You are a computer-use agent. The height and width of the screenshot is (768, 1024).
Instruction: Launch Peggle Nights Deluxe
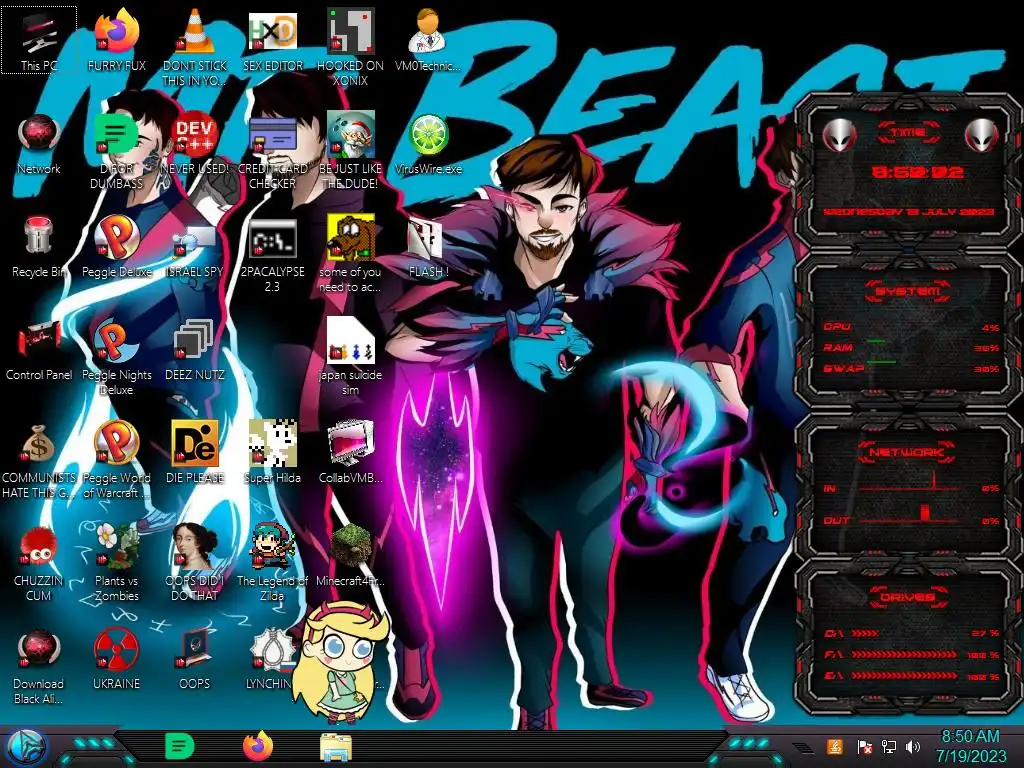click(116, 358)
